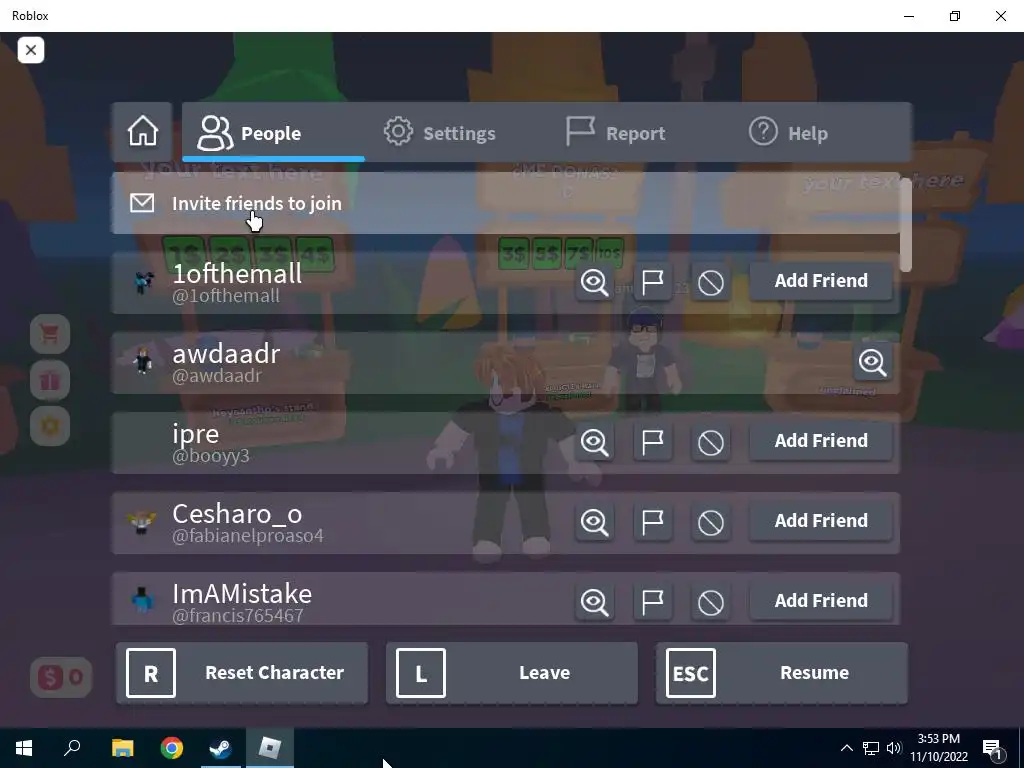Switch to the People tab

click(x=273, y=133)
